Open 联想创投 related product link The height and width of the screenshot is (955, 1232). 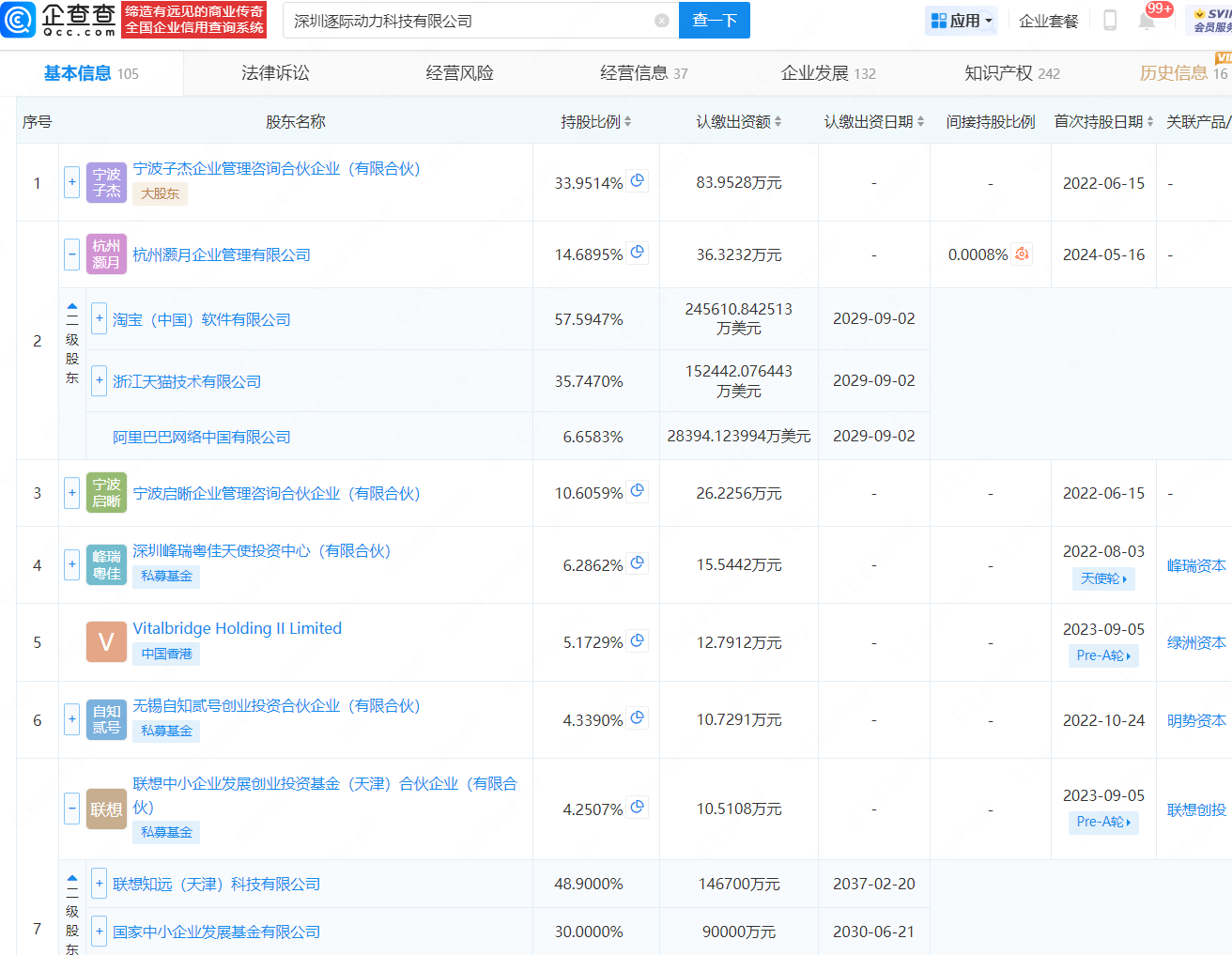coord(1196,809)
